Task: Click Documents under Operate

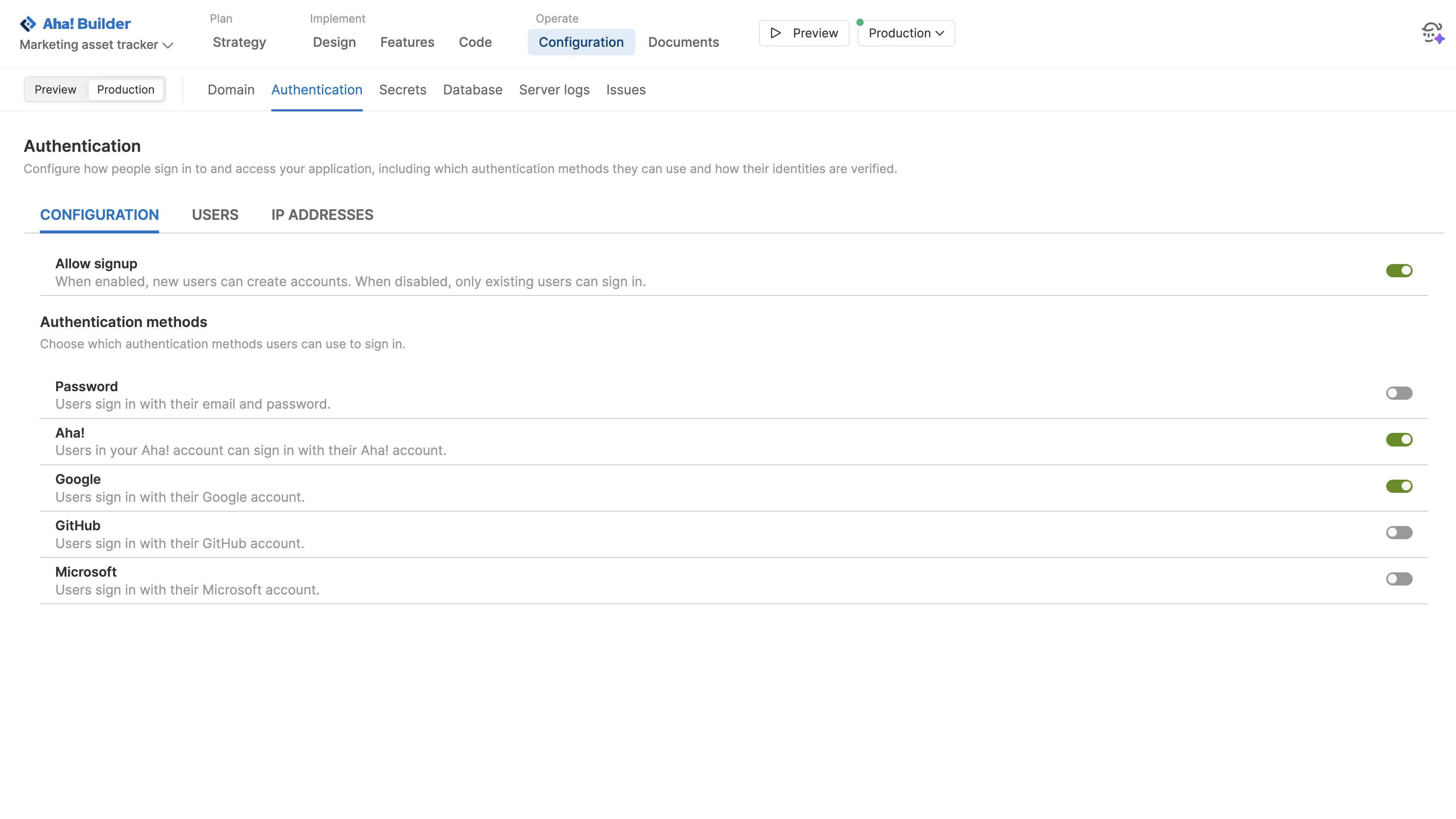Action: pos(683,42)
